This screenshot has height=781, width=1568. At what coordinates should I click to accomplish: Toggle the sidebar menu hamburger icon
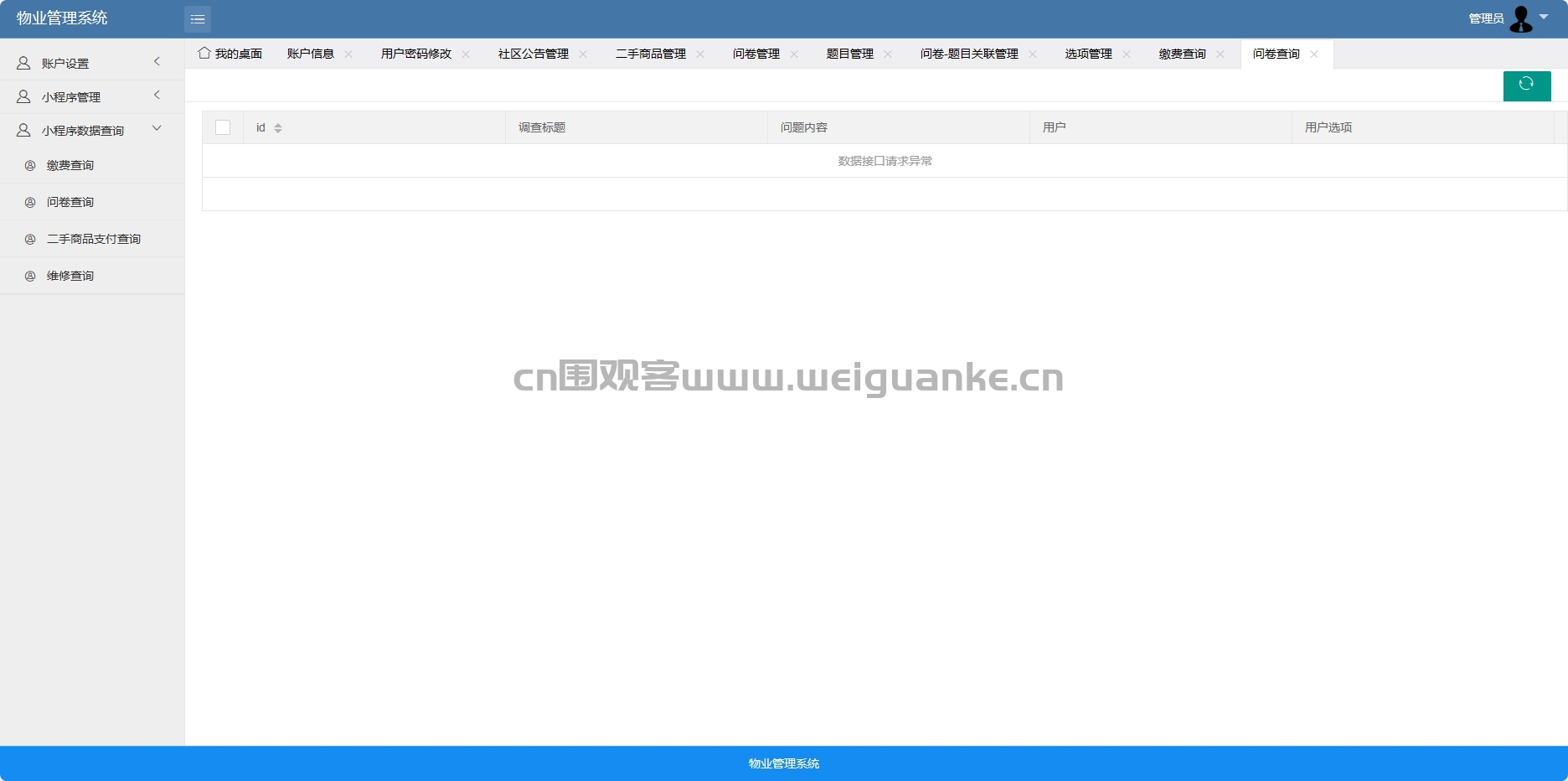point(198,18)
